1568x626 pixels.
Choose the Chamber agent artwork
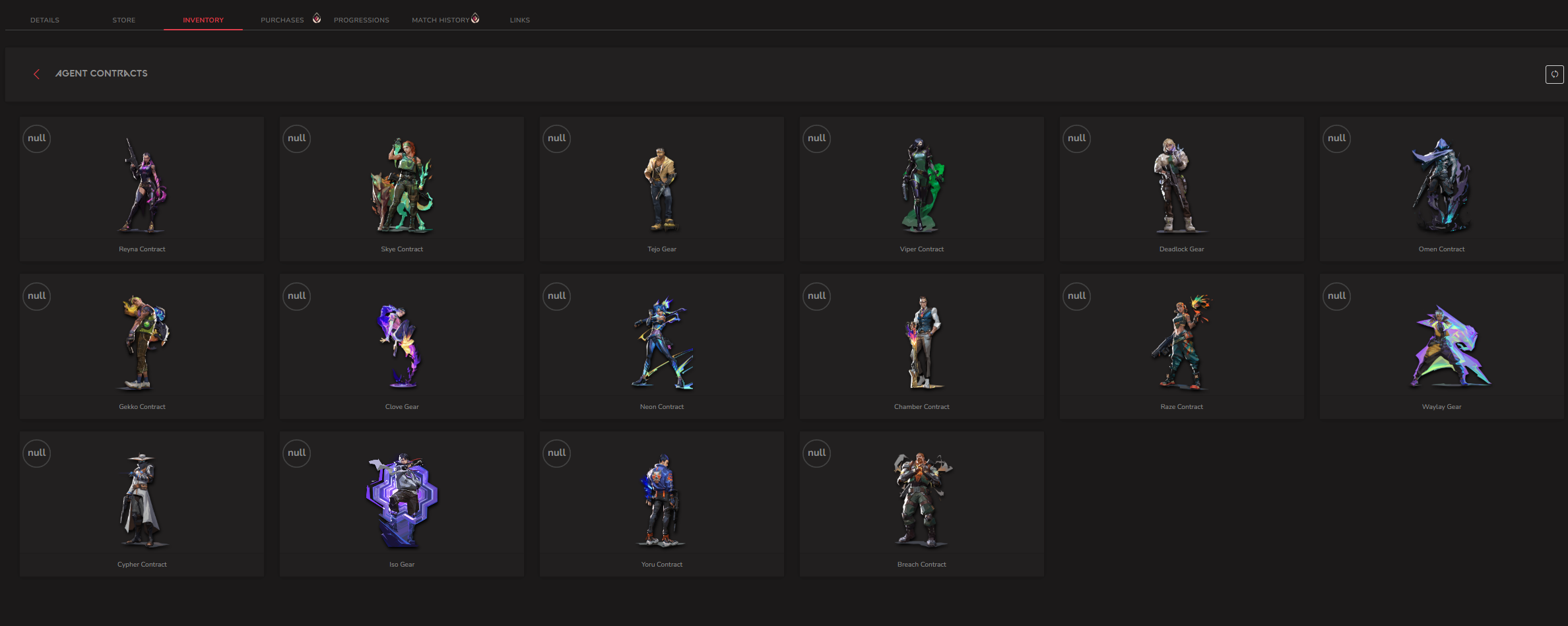(924, 343)
